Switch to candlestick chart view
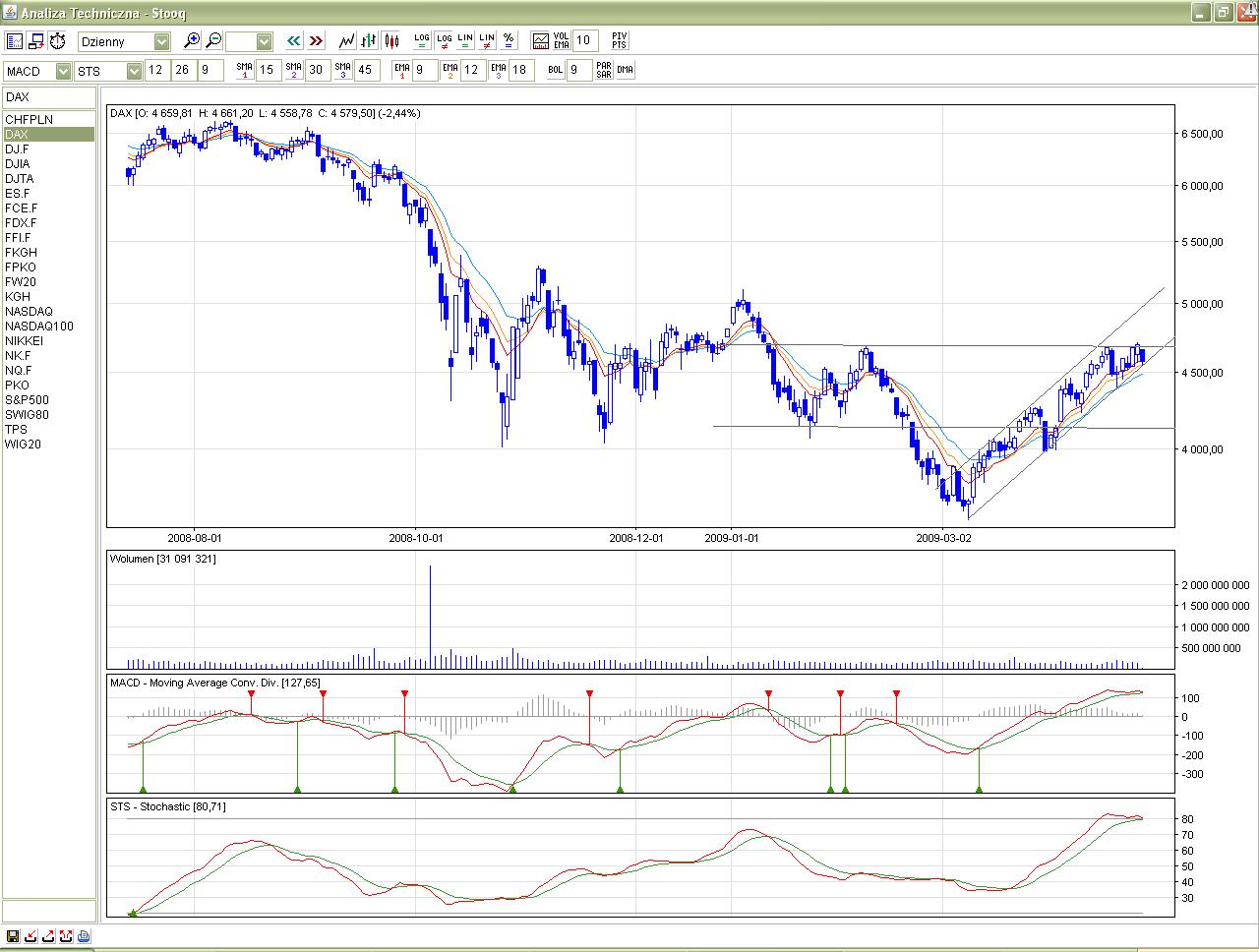The width and height of the screenshot is (1259, 952). (391, 41)
